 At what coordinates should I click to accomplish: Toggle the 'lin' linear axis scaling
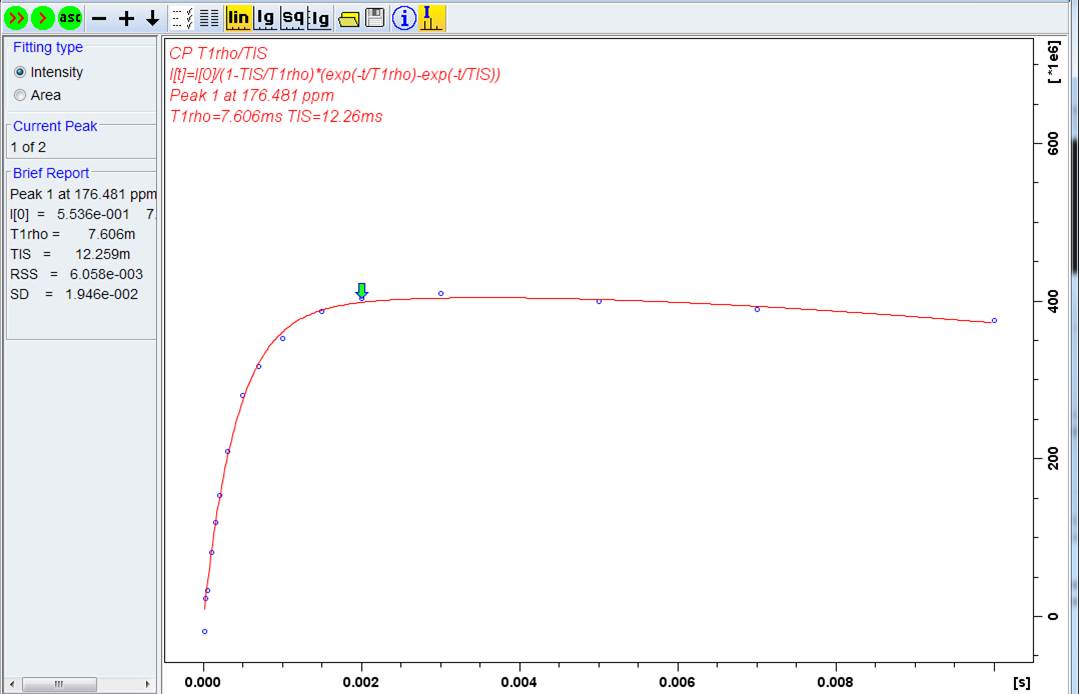tap(238, 17)
